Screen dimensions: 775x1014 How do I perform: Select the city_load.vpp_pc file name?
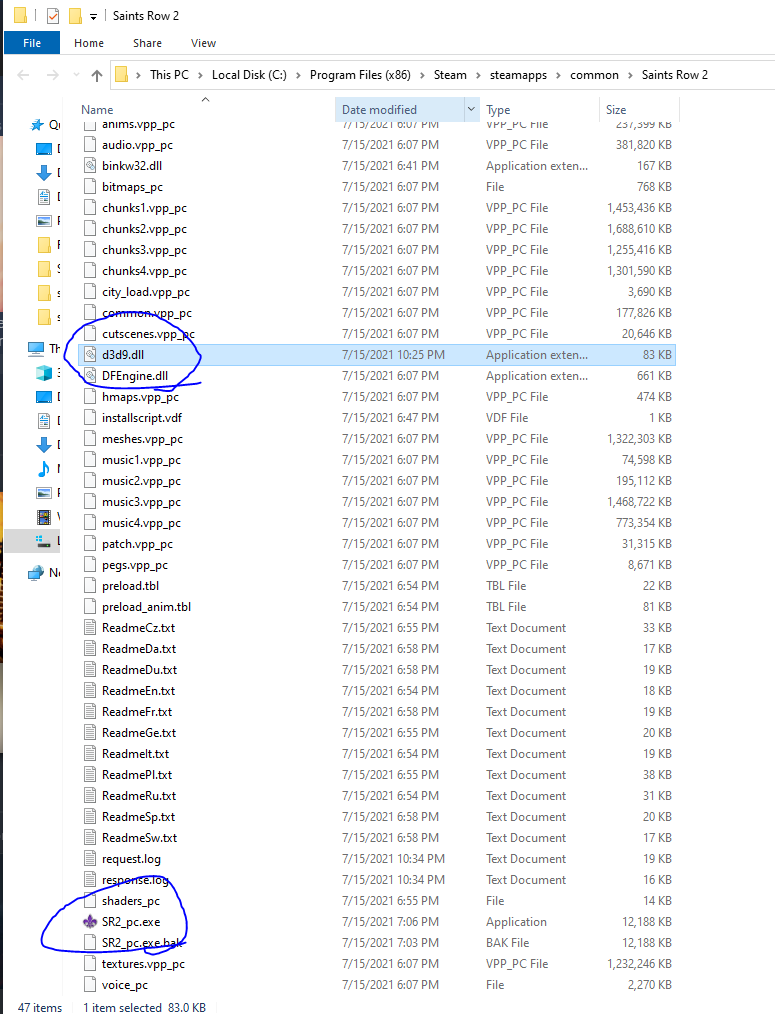click(x=146, y=292)
